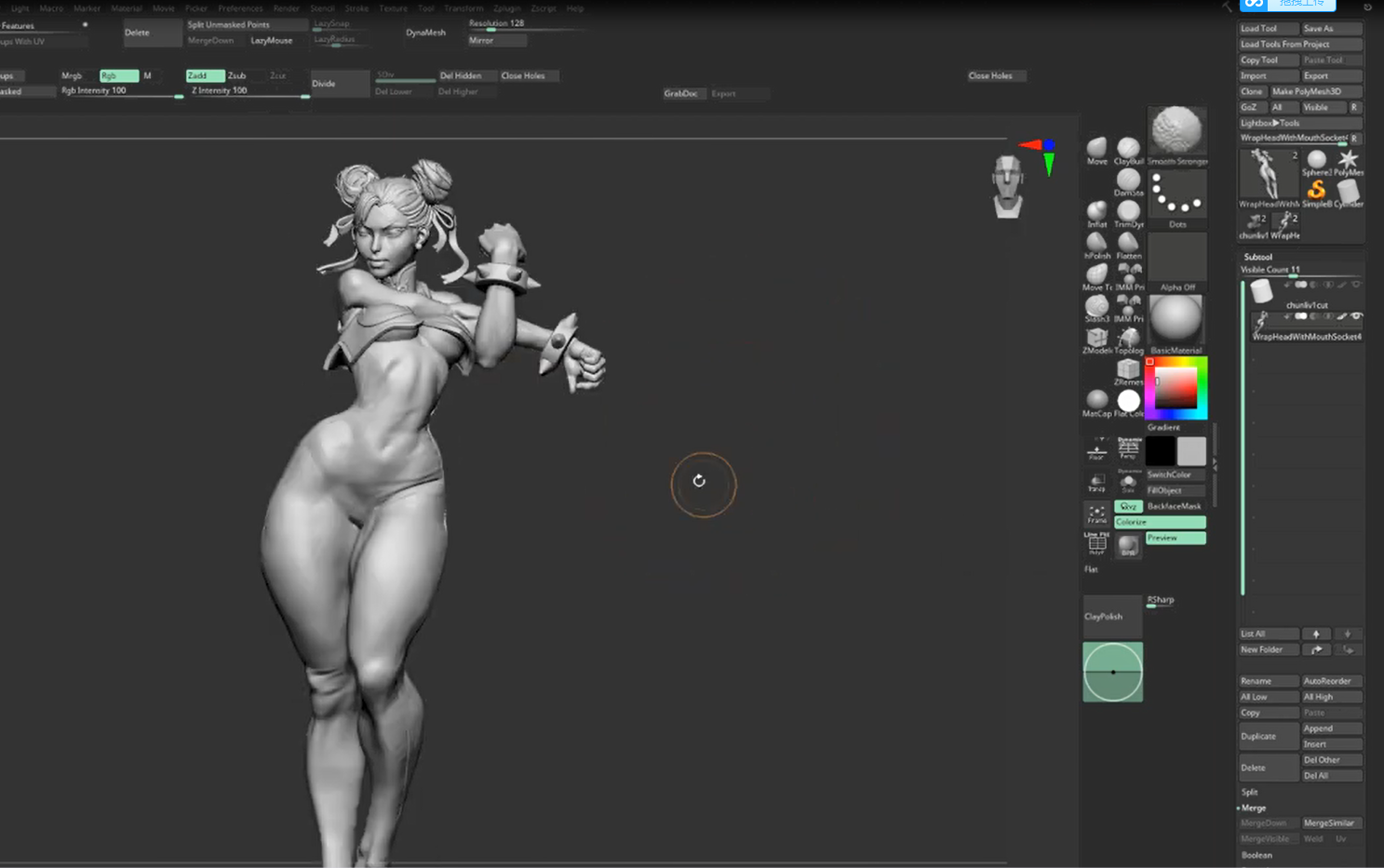Click the Cylinder3D tool icon
The image size is (1384, 868).
pyautogui.click(x=1349, y=194)
